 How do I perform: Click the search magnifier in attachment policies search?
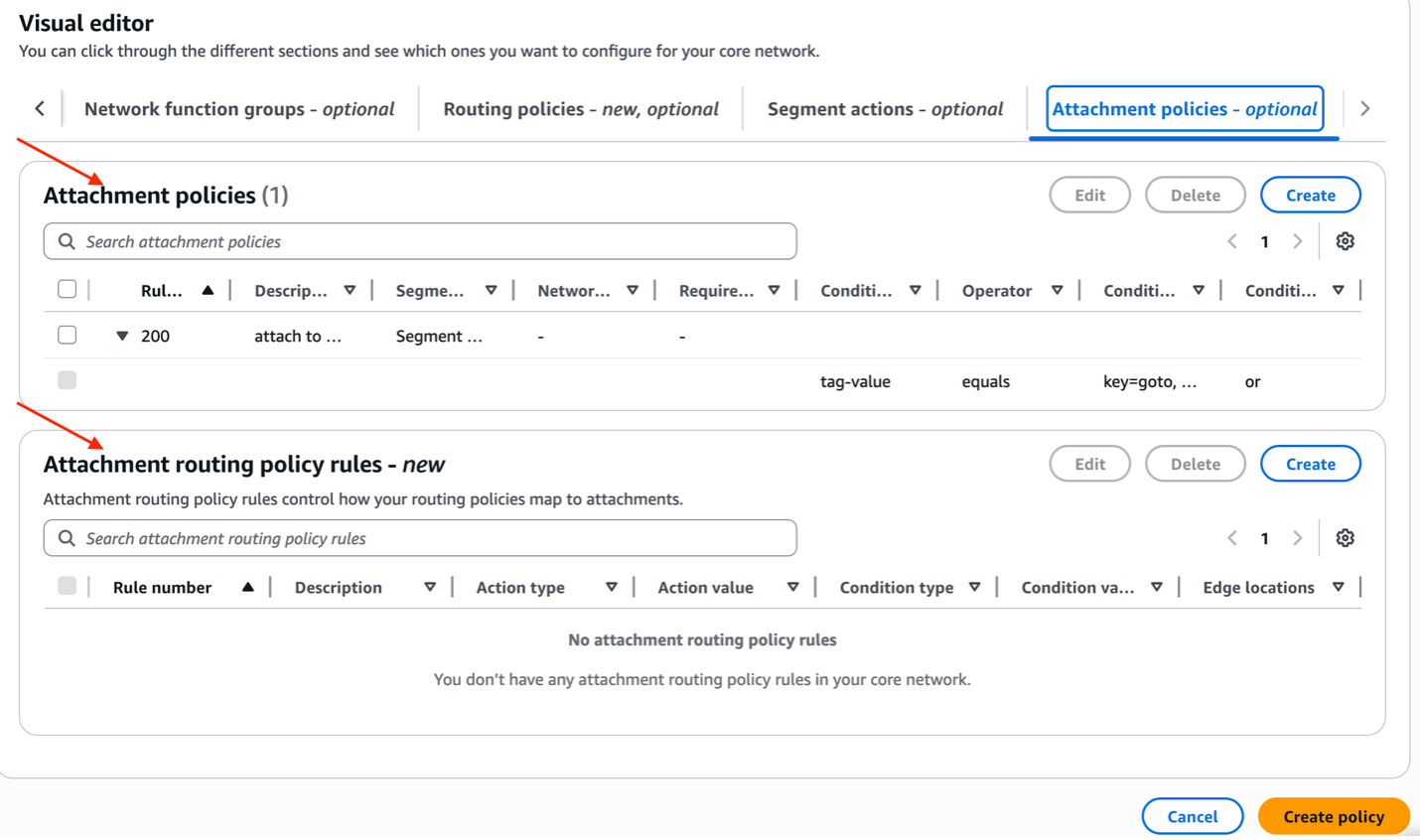click(66, 241)
